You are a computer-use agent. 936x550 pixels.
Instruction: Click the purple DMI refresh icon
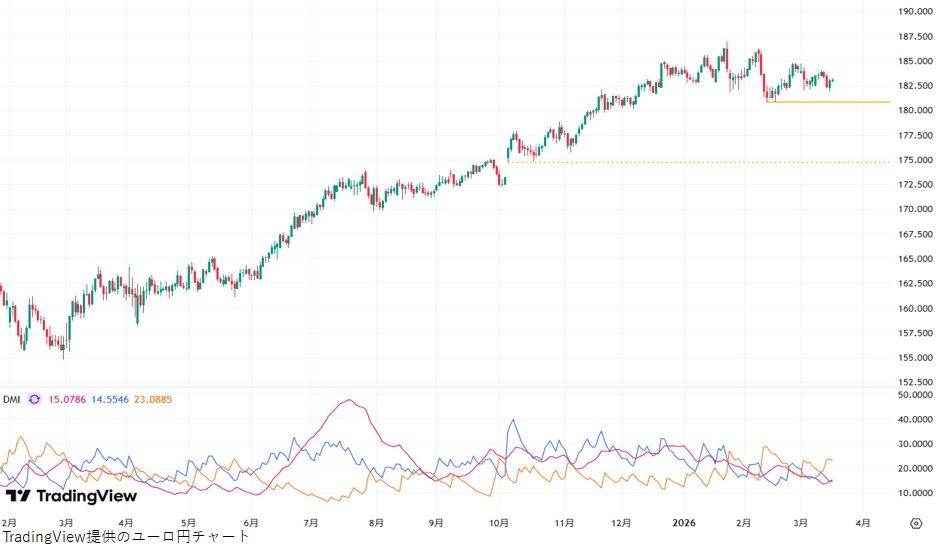click(34, 399)
